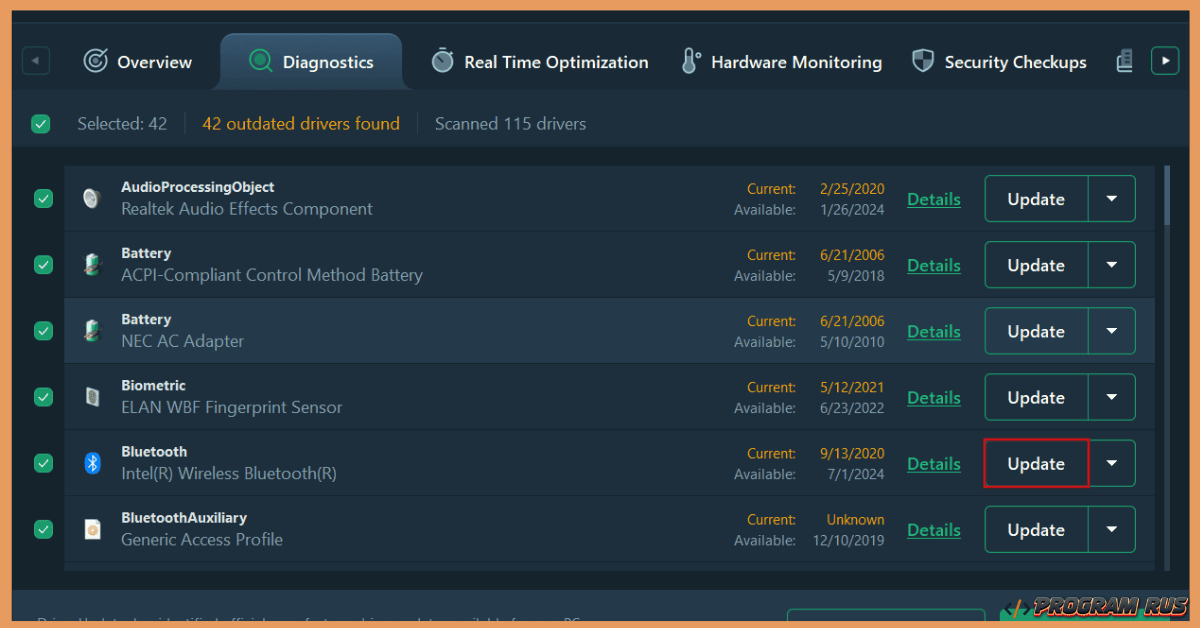Click the right navigation arrow in the tab bar
The width and height of the screenshot is (1200, 628).
click(x=1165, y=60)
